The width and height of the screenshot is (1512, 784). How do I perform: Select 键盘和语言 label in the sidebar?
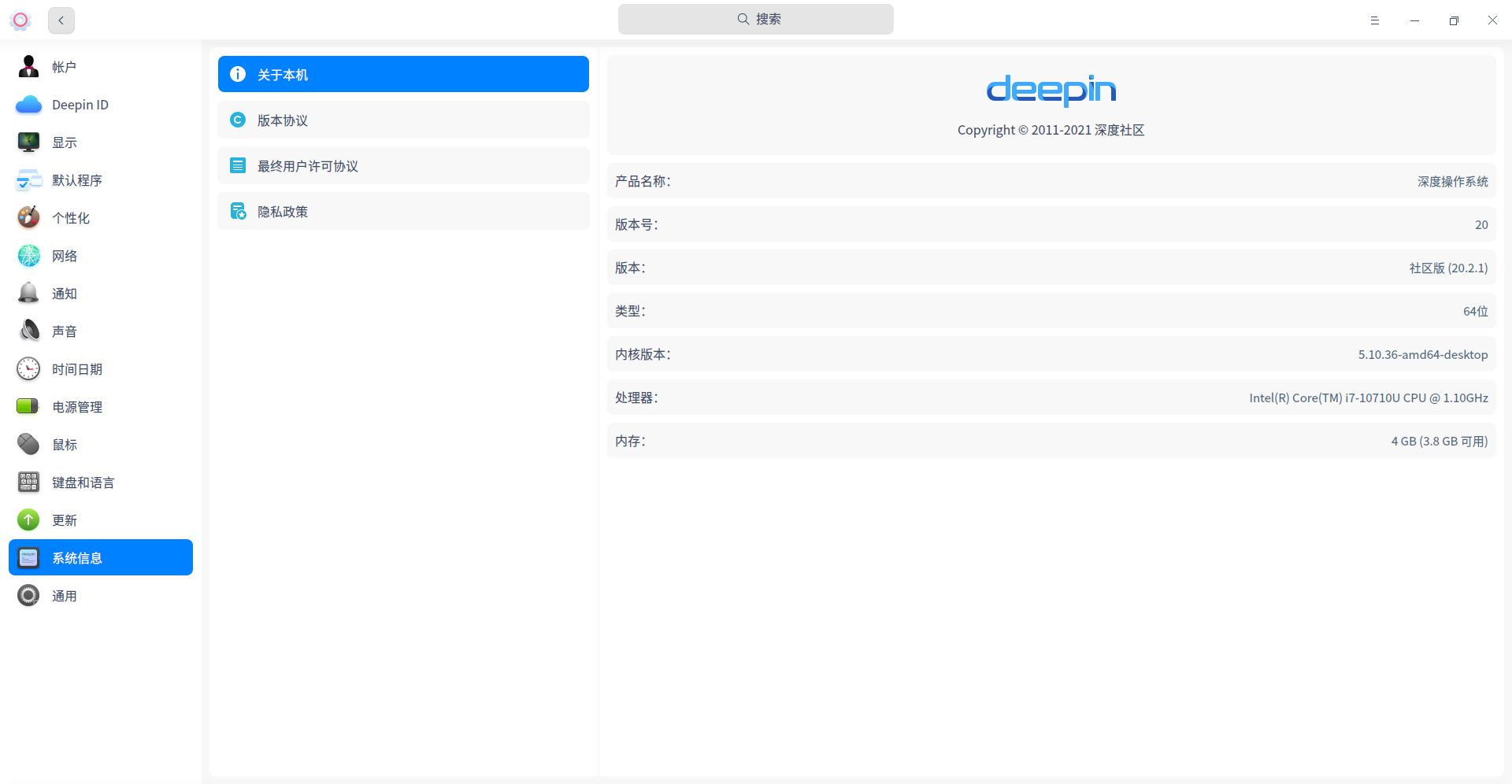pos(83,483)
